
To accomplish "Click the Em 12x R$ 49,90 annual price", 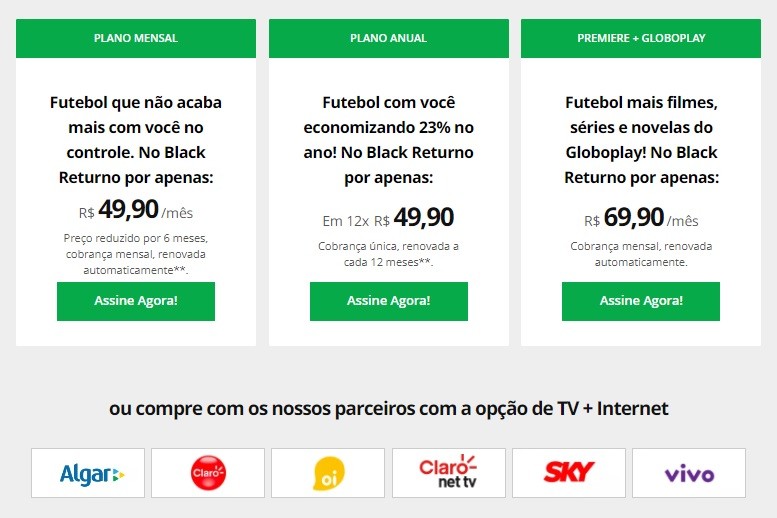I will (x=388, y=218).
